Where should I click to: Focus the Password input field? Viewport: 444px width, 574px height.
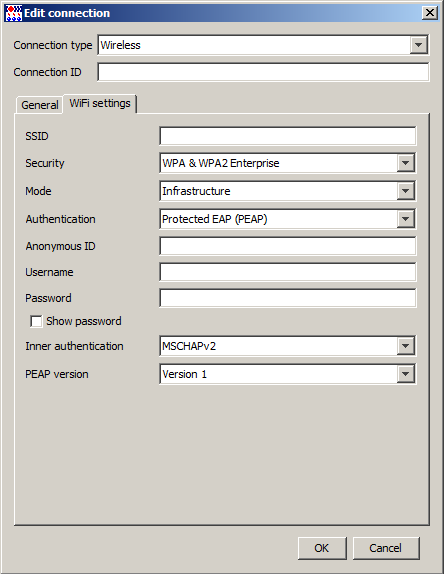288,298
